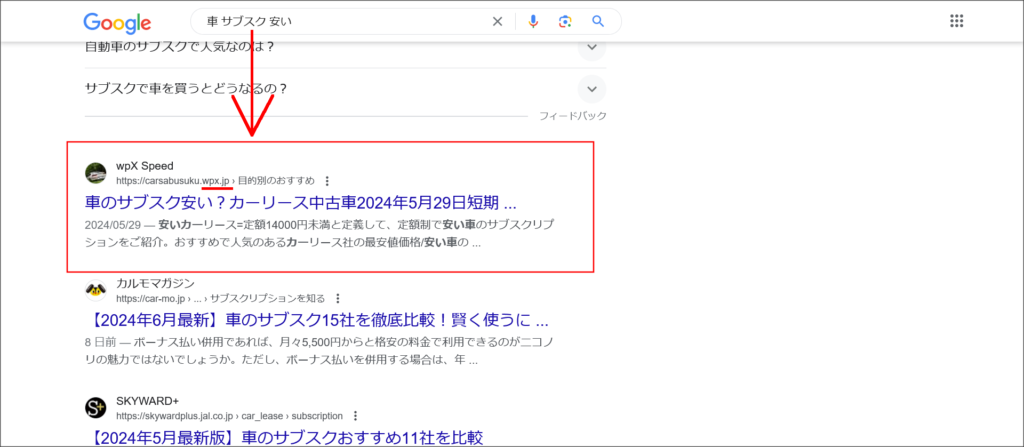The image size is (1024, 447).
Task: Click the カルモマガジン site name
Action: [x=155, y=284]
